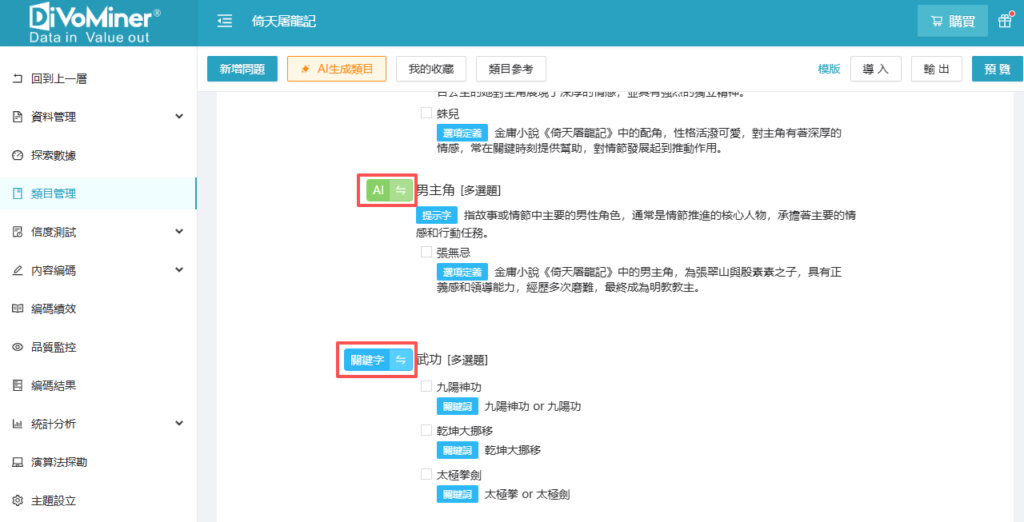Tick the 九陽神功 checkbox
Image resolution: width=1024 pixels, height=522 pixels.
coord(426,386)
